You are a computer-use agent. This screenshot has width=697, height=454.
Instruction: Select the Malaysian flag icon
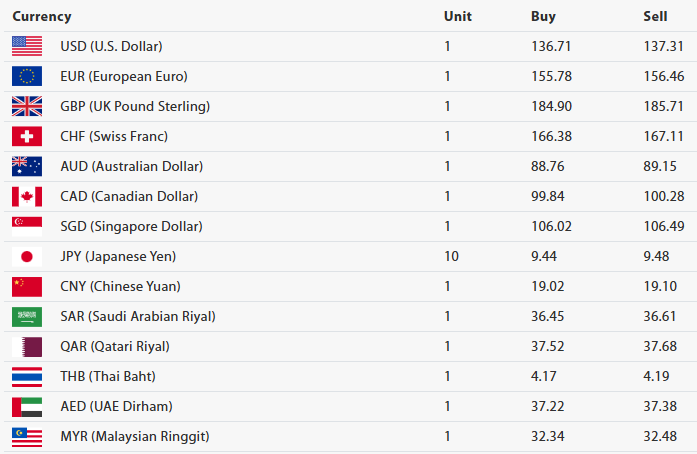pos(27,436)
